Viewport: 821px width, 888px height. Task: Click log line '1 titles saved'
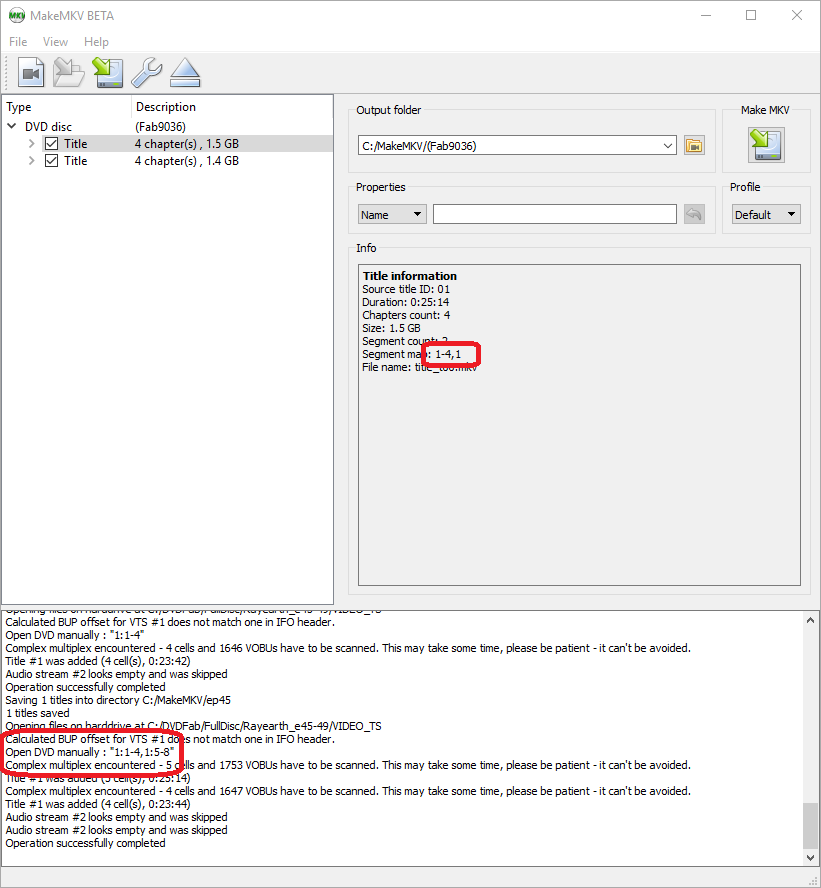coord(37,713)
